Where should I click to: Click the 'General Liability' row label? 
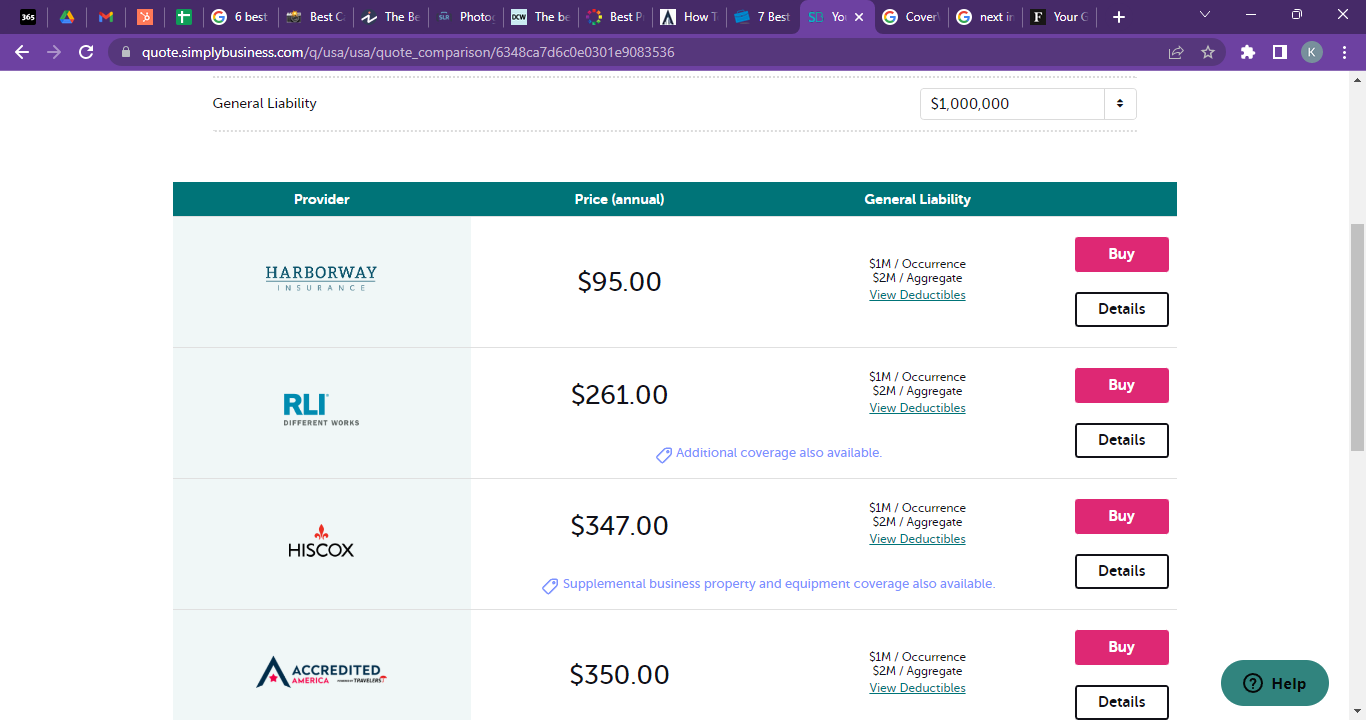[x=265, y=103]
